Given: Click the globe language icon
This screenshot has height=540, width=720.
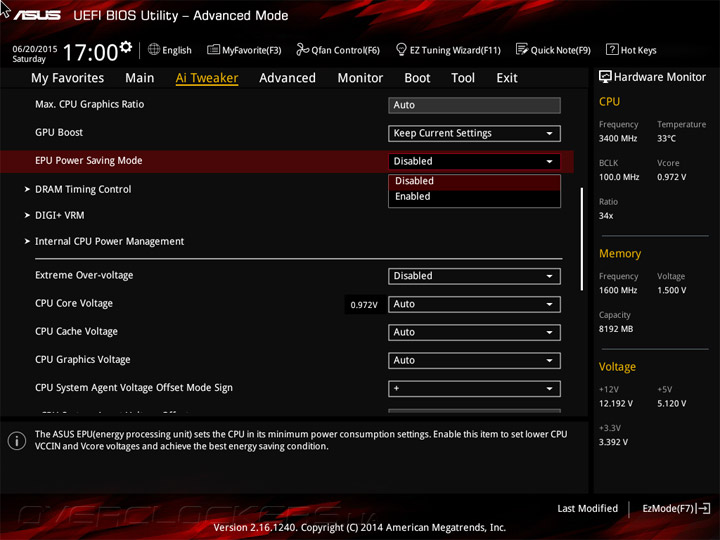Looking at the screenshot, I should pos(154,49).
